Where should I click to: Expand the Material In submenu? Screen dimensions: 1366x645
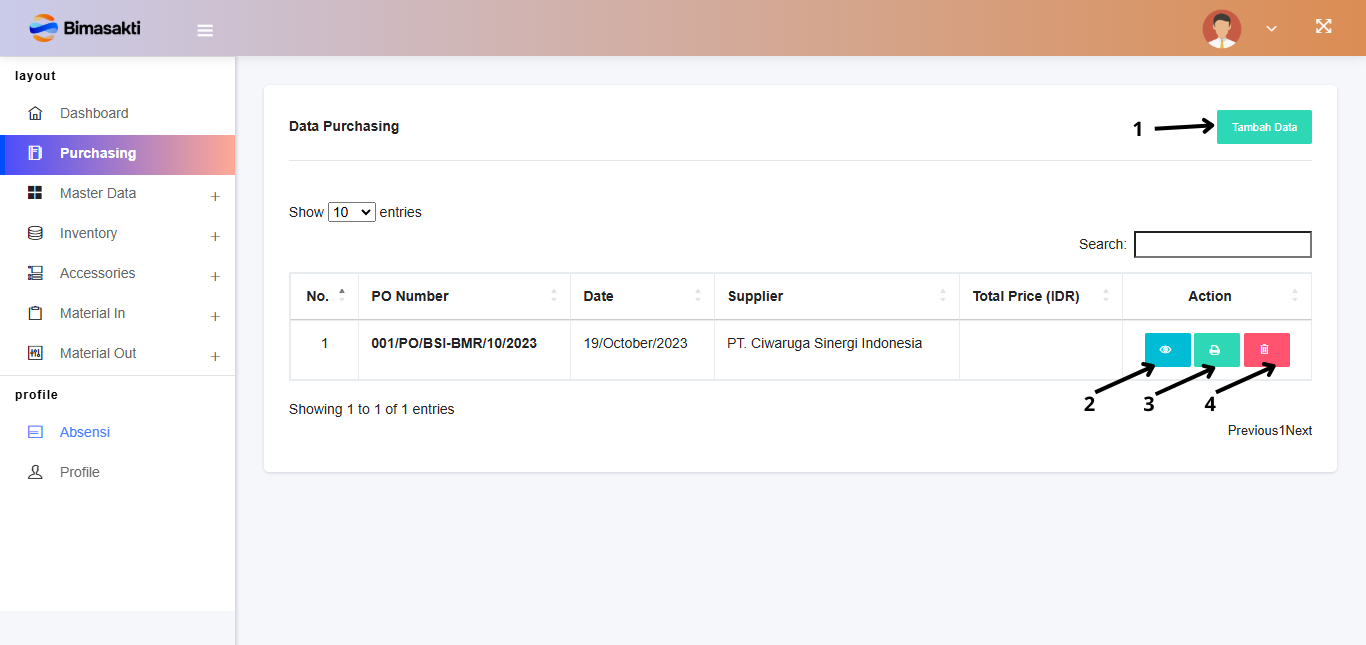(214, 316)
